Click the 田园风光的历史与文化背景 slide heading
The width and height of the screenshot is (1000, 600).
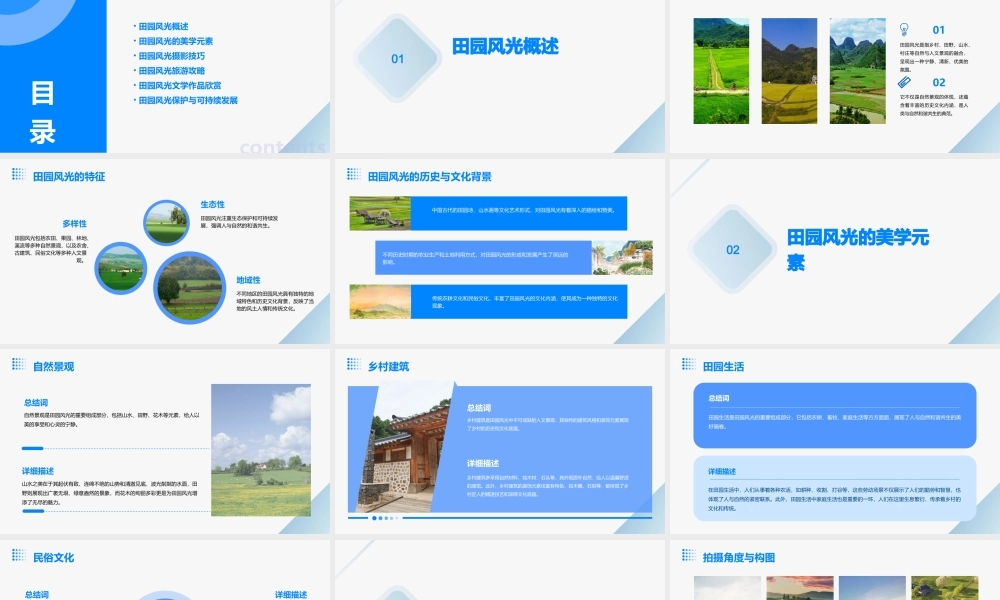[x=430, y=177]
